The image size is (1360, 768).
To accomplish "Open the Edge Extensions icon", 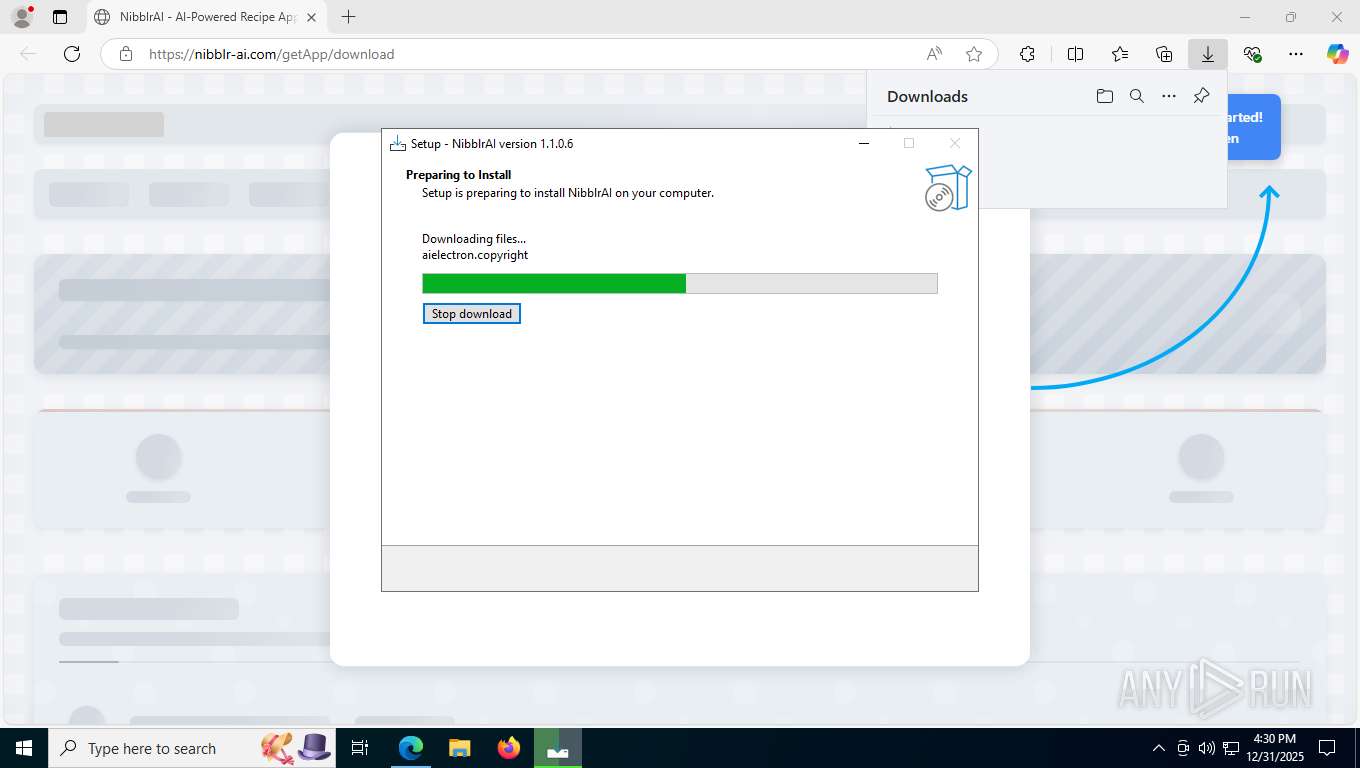I will coord(1027,54).
